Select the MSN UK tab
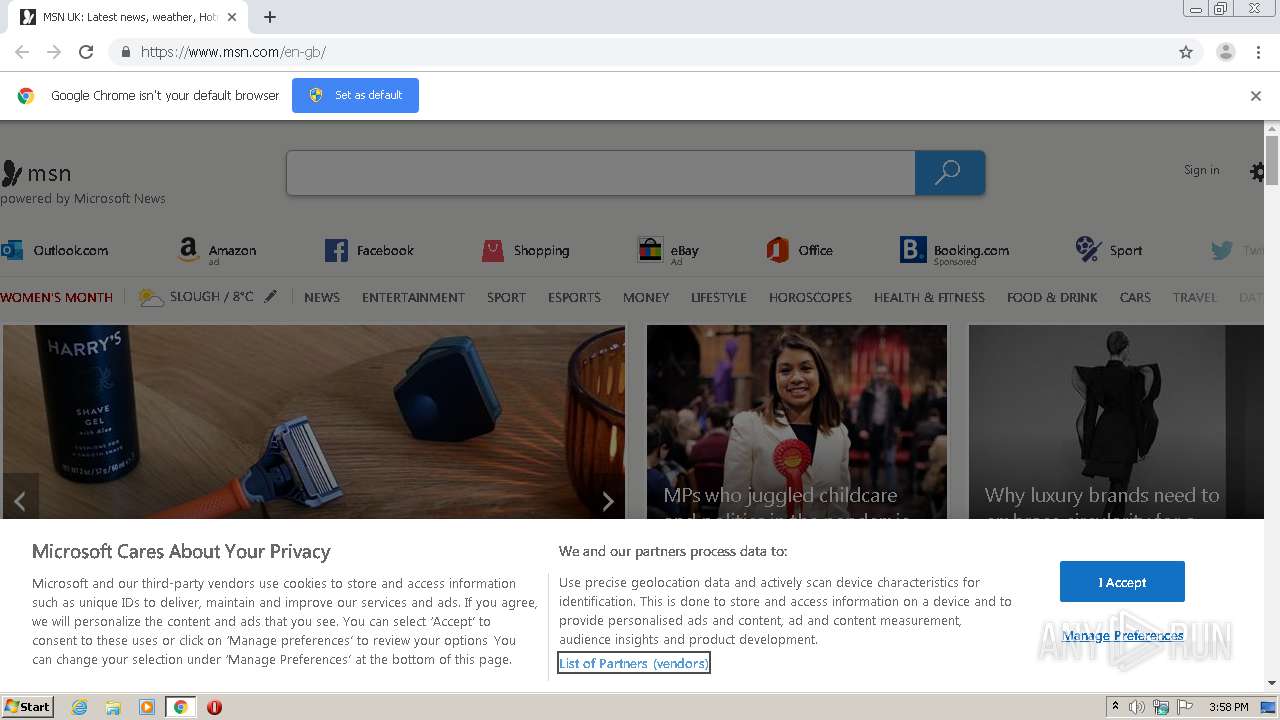 point(128,17)
